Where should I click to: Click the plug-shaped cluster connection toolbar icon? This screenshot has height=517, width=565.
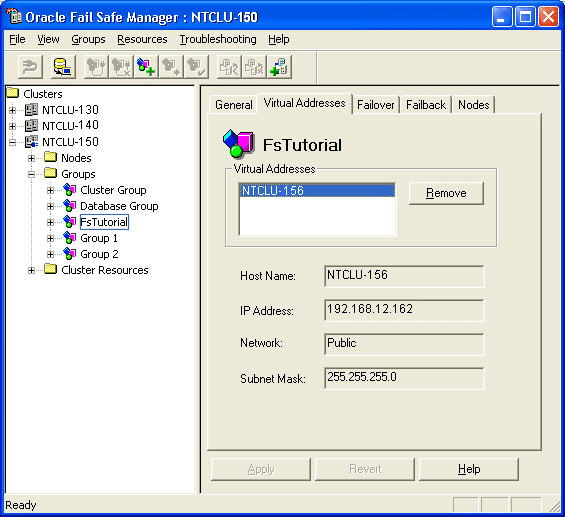tap(30, 67)
